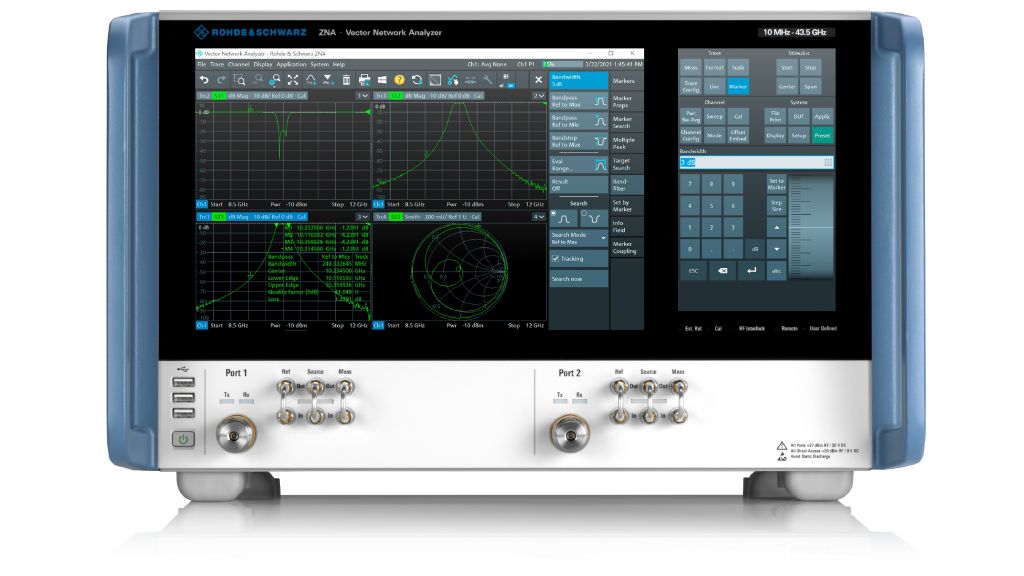
Task: Click the Step Size key
Action: pyautogui.click(x=776, y=206)
